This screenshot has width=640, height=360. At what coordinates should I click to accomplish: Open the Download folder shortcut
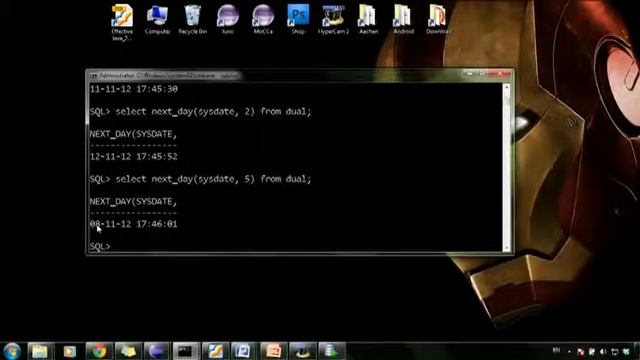point(438,19)
